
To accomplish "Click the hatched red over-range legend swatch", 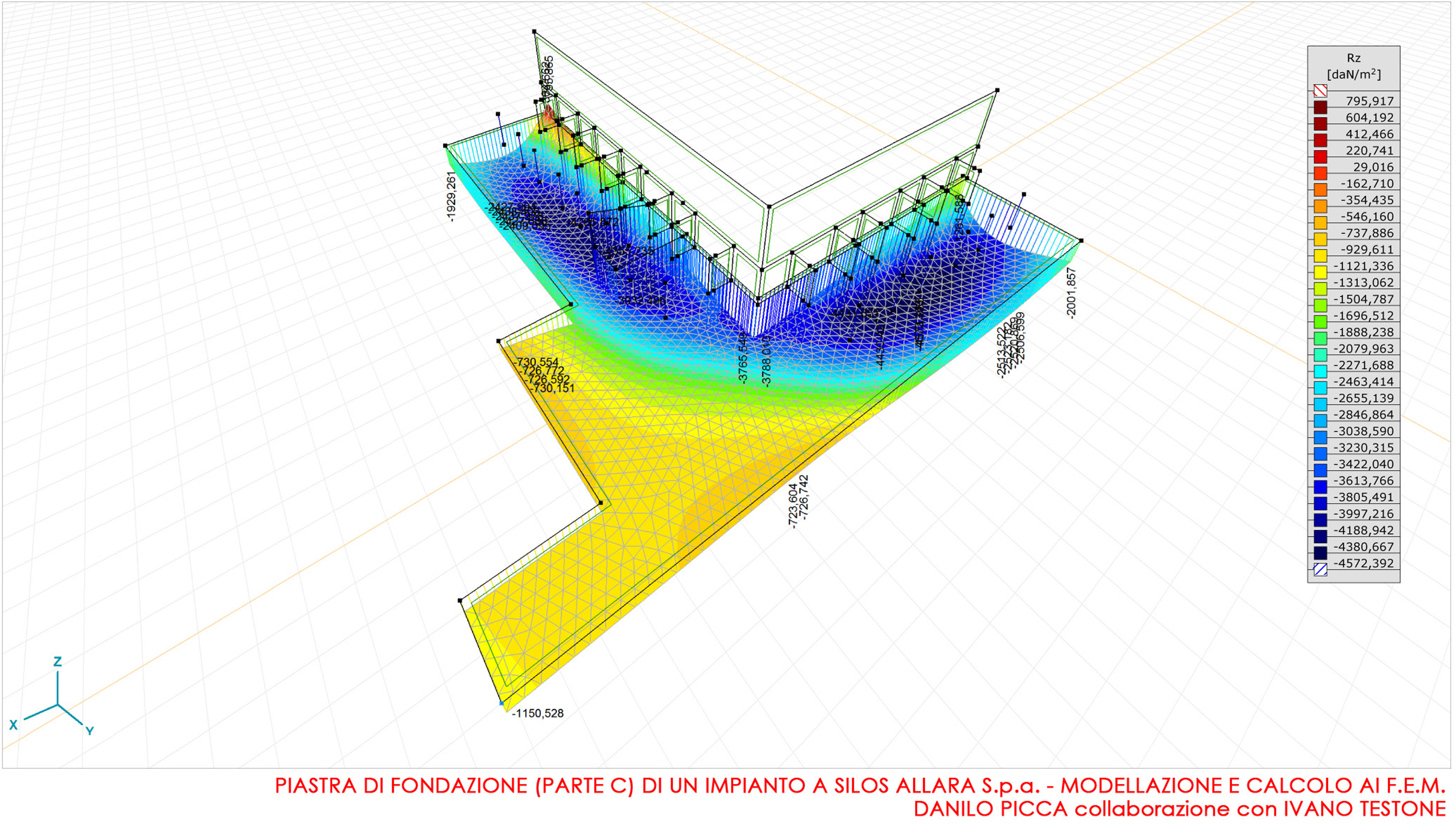I will [x=1320, y=91].
